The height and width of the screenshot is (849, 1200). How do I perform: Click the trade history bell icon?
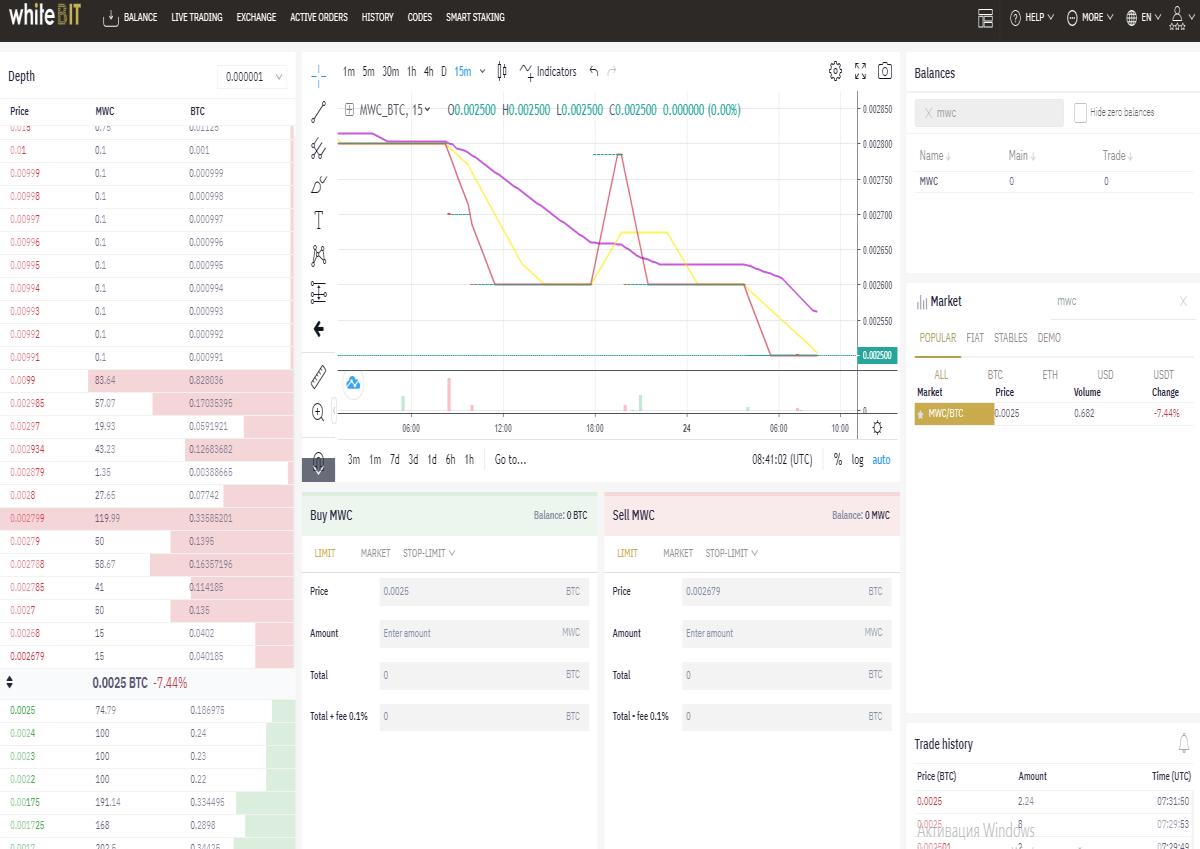(x=1184, y=743)
